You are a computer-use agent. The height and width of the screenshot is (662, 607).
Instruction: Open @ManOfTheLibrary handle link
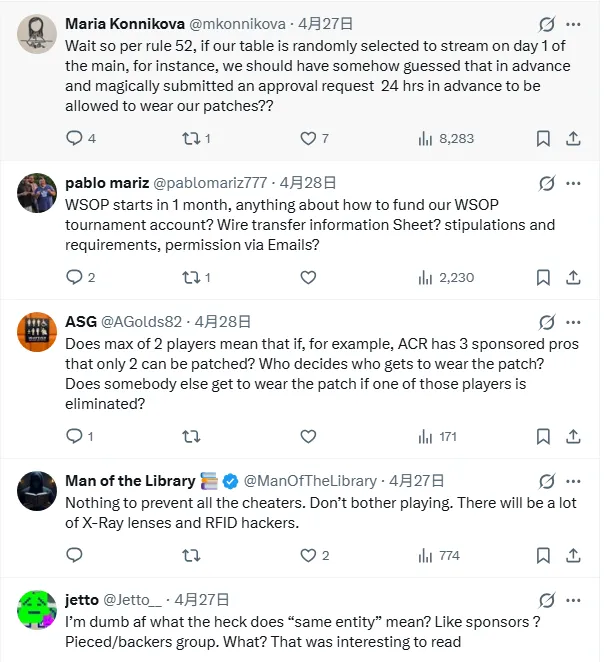point(311,481)
